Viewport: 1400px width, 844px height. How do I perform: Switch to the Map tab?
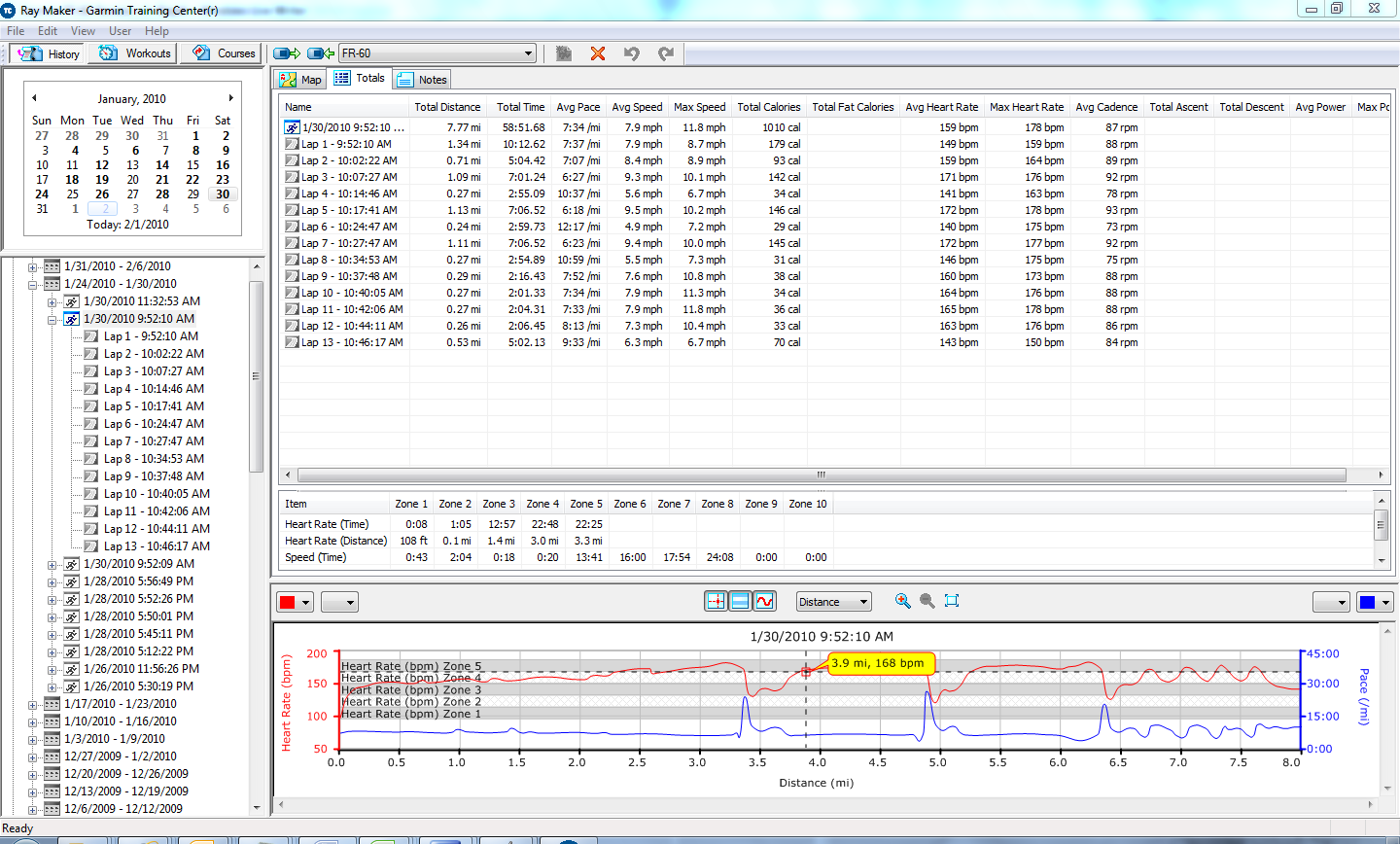(x=300, y=80)
